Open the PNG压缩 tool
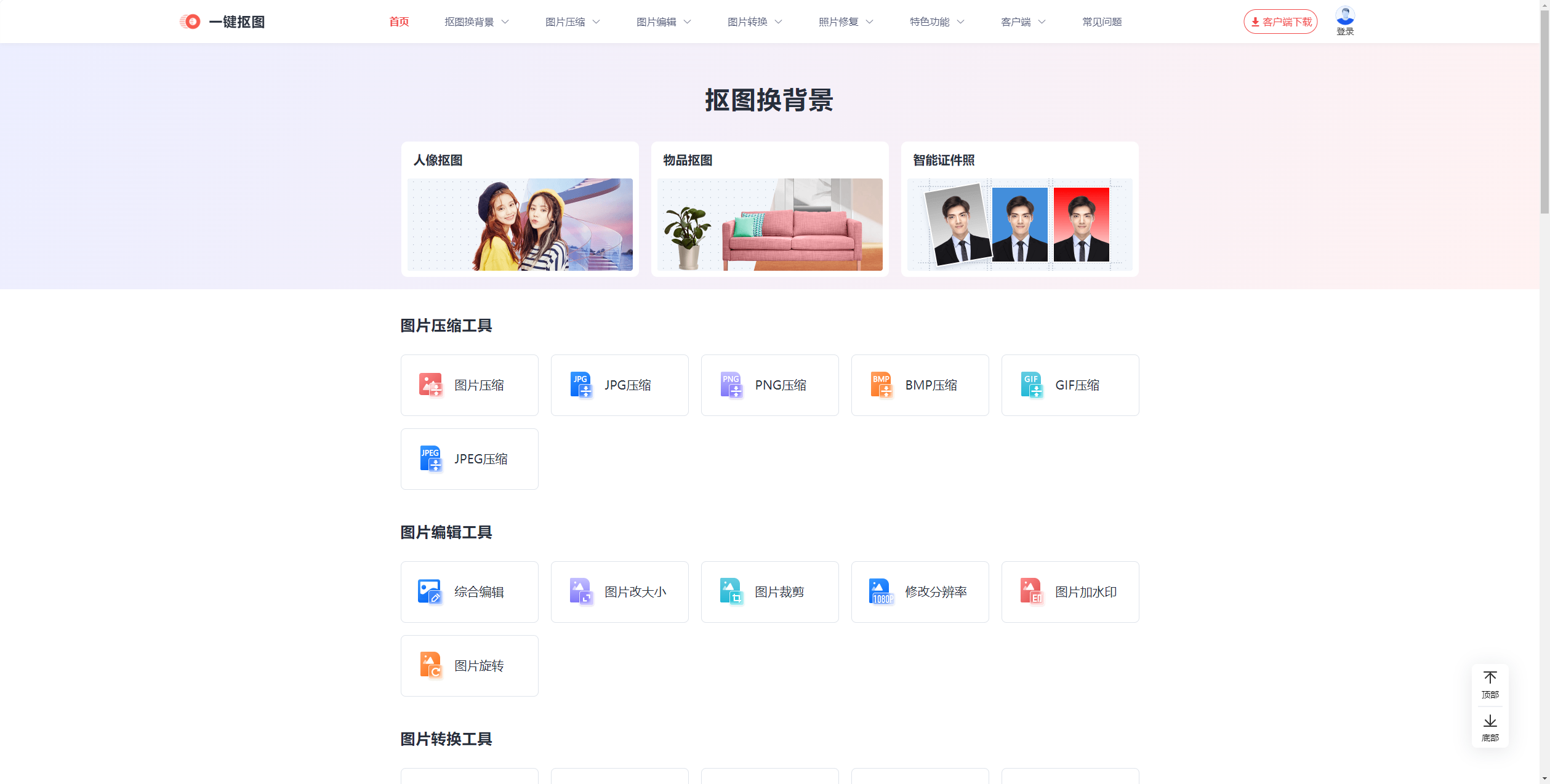Screen dimensions: 1550x784 (x=769, y=385)
